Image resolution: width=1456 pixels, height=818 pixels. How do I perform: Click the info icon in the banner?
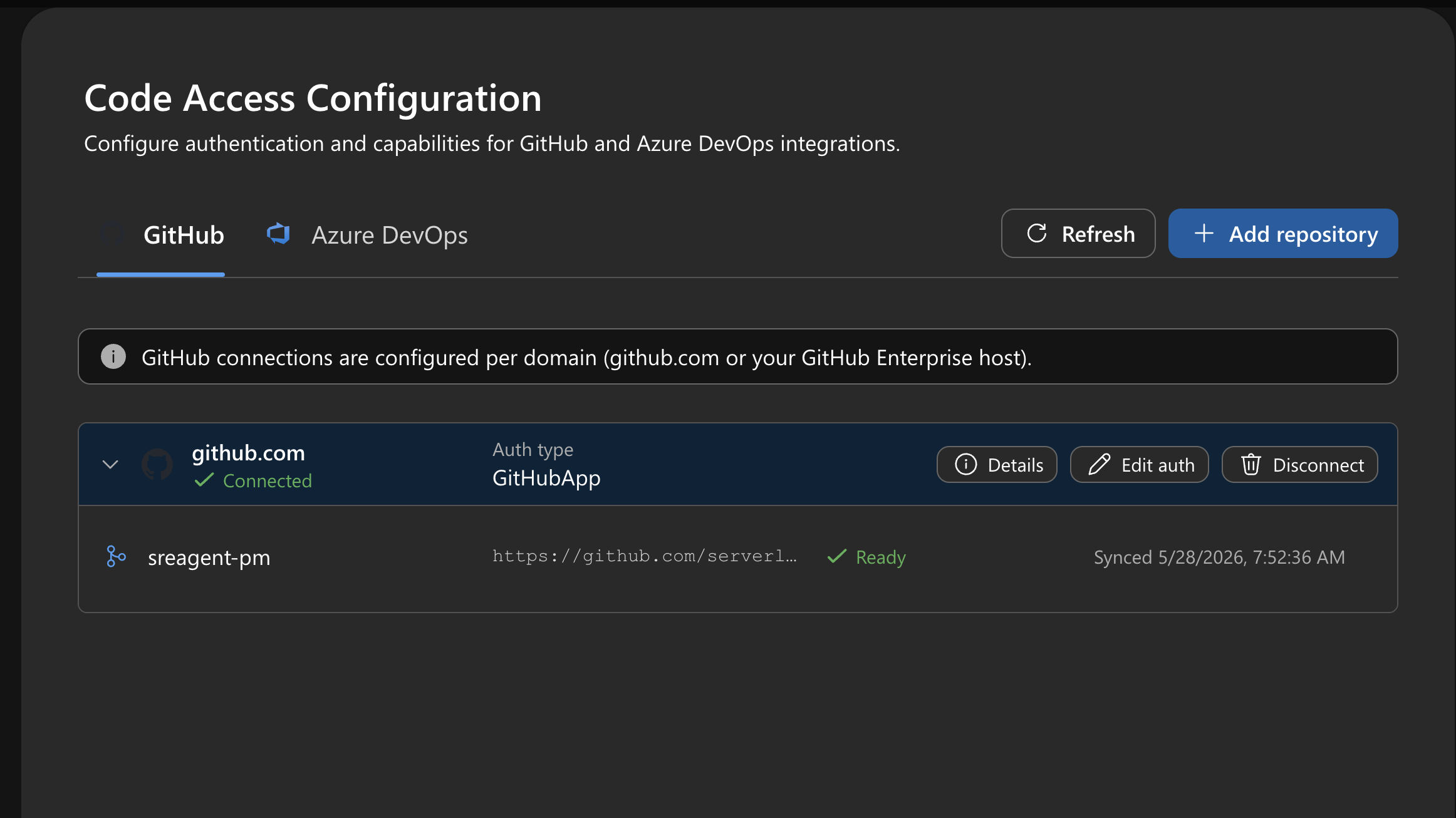point(113,356)
